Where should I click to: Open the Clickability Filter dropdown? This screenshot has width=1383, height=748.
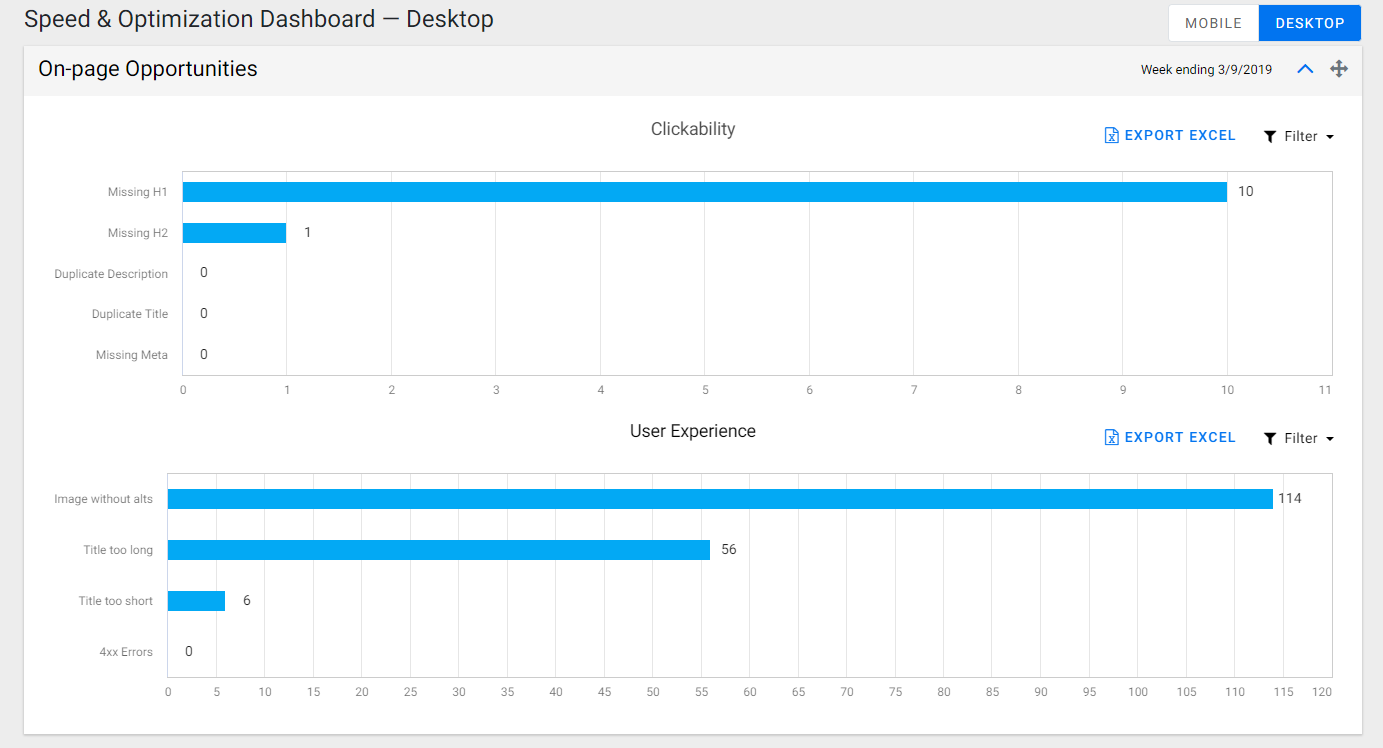1299,136
